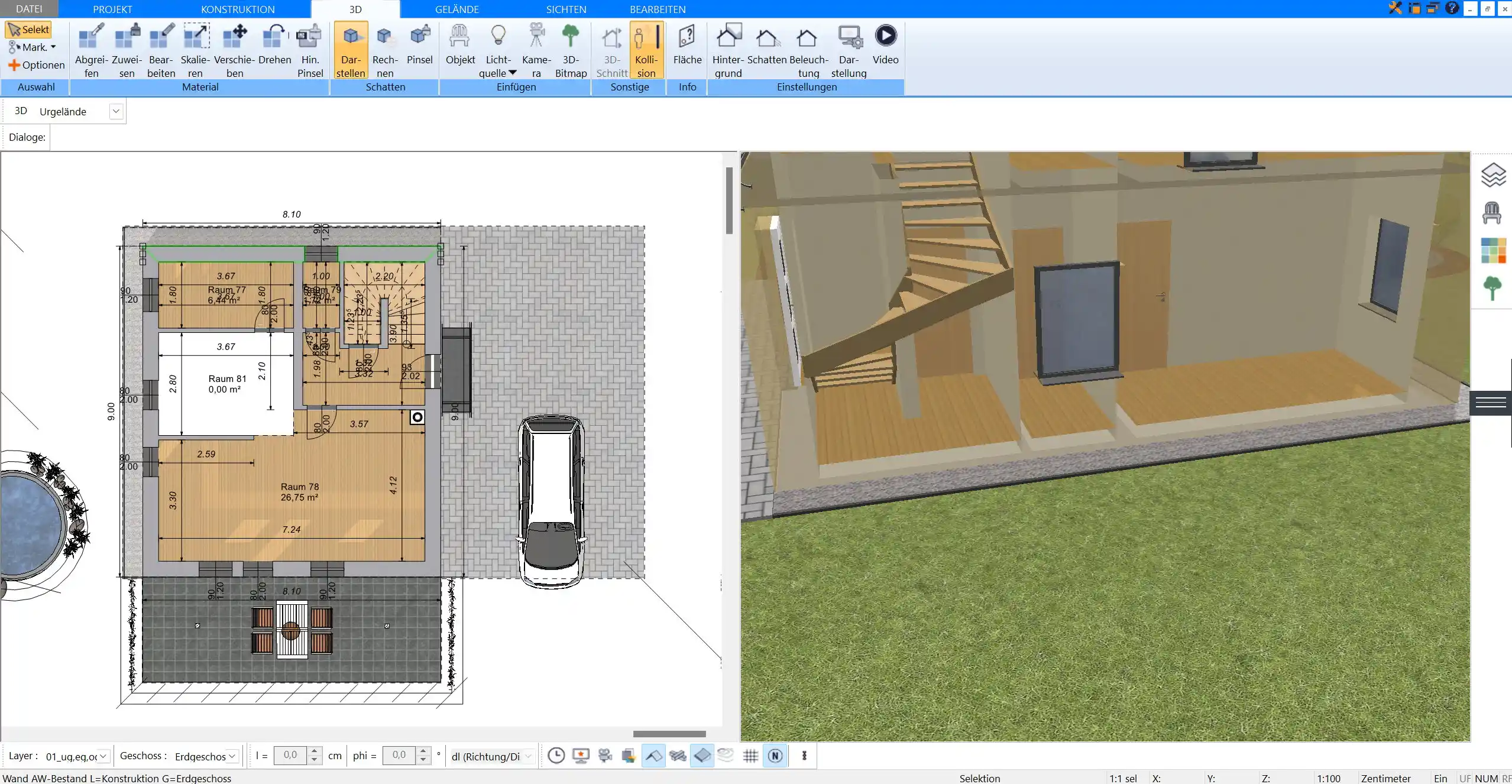Enable the grid snap toggle in status bar
Screen dimensions: 1512x784
coord(750,756)
